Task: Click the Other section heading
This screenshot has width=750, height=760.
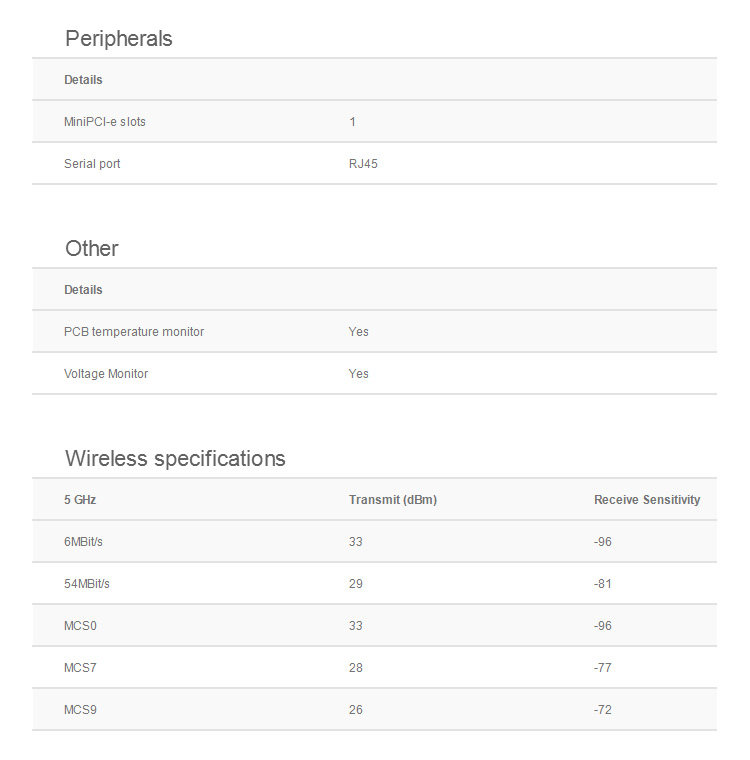Action: (92, 249)
